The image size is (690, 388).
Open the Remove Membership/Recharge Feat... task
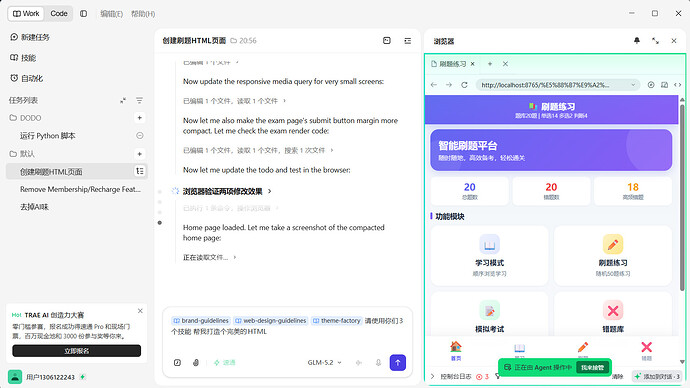tap(80, 189)
